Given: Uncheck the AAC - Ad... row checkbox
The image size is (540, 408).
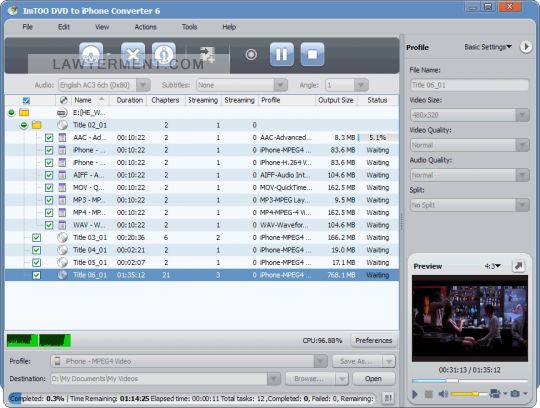Looking at the screenshot, I should click(49, 138).
